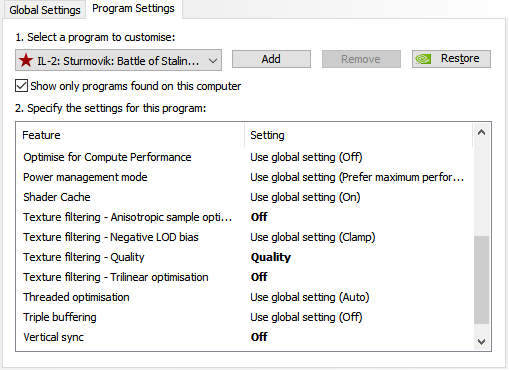This screenshot has height=370, width=509.
Task: Open Anisotropic sample optimisation Off setting
Action: coord(259,217)
